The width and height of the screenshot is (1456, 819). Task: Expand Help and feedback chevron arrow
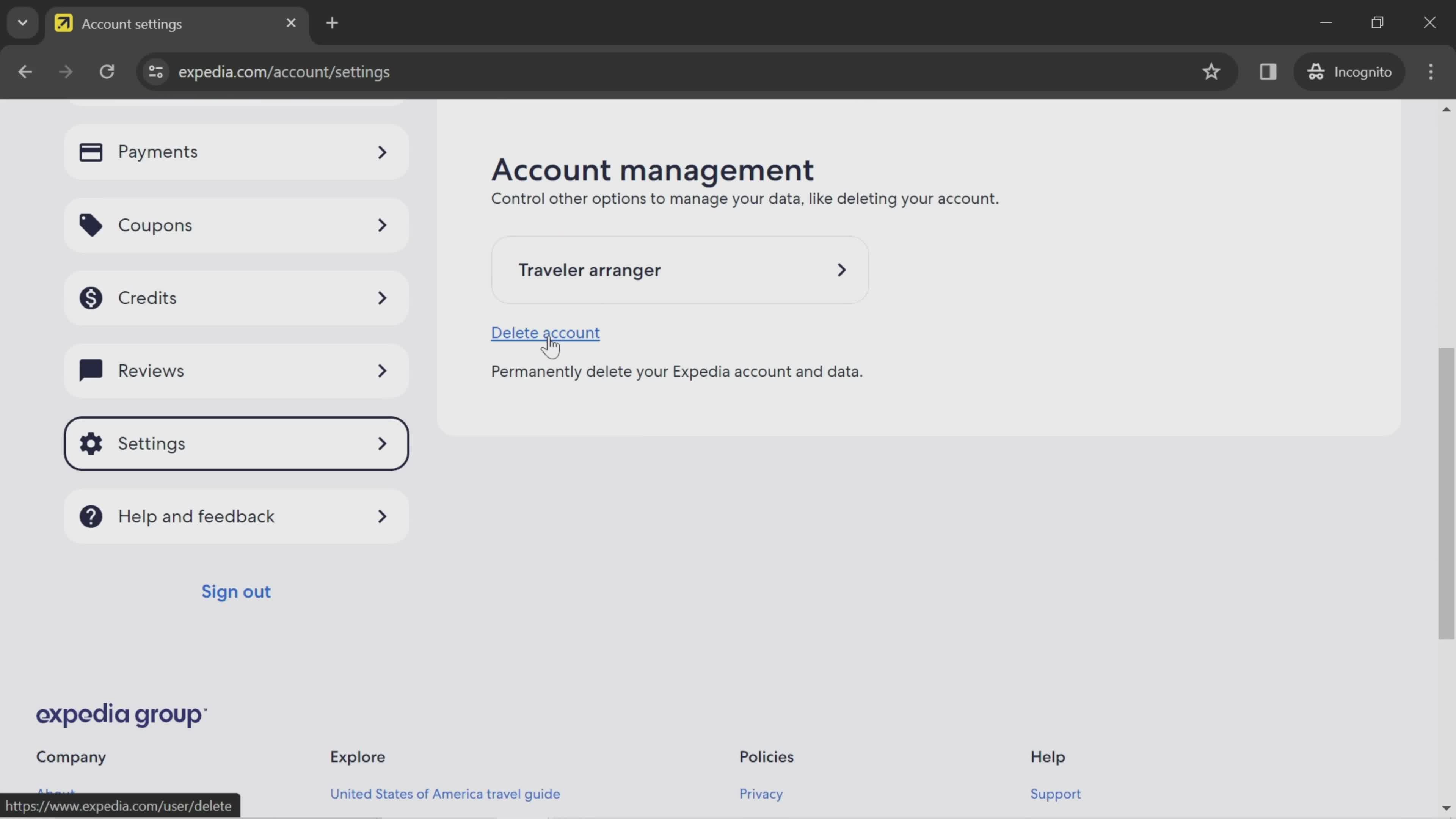pos(383,516)
